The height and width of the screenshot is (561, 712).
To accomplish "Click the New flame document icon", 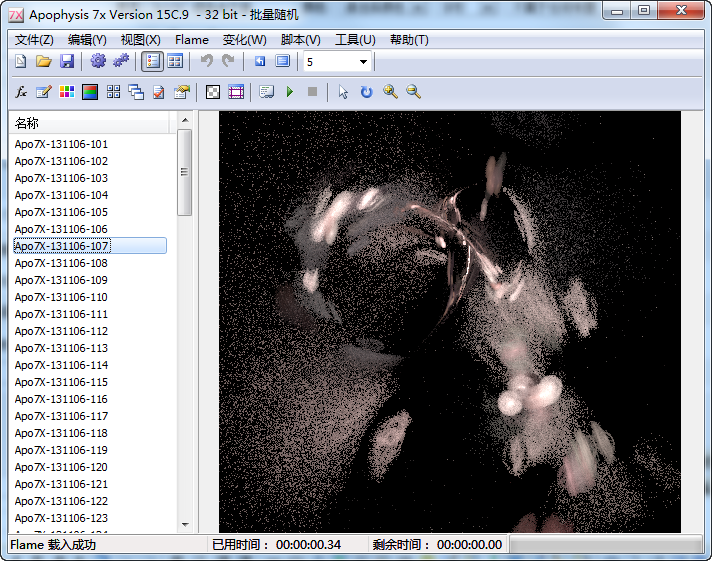I will pos(20,62).
